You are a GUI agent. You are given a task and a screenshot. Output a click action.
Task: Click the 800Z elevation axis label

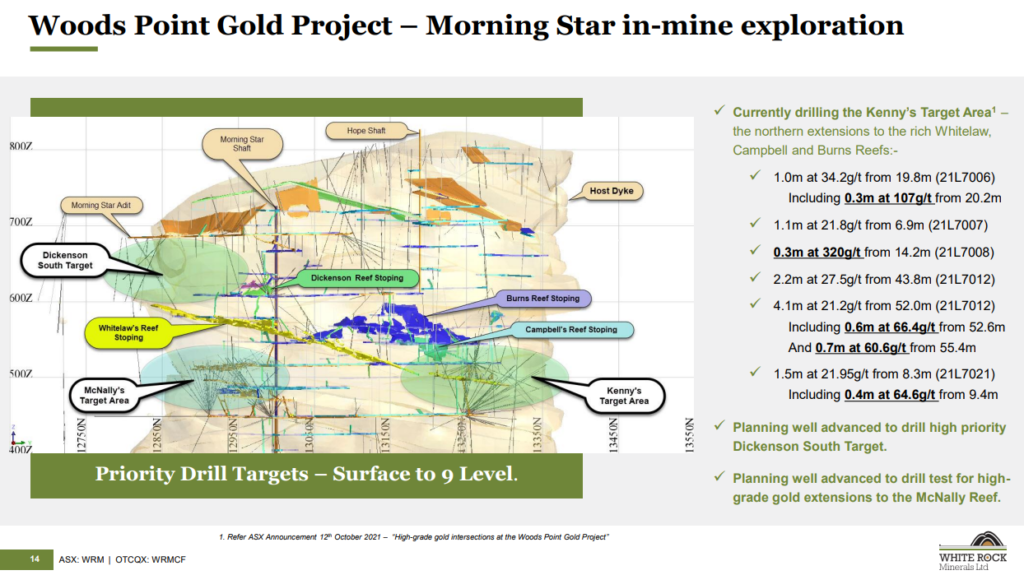tap(21, 146)
